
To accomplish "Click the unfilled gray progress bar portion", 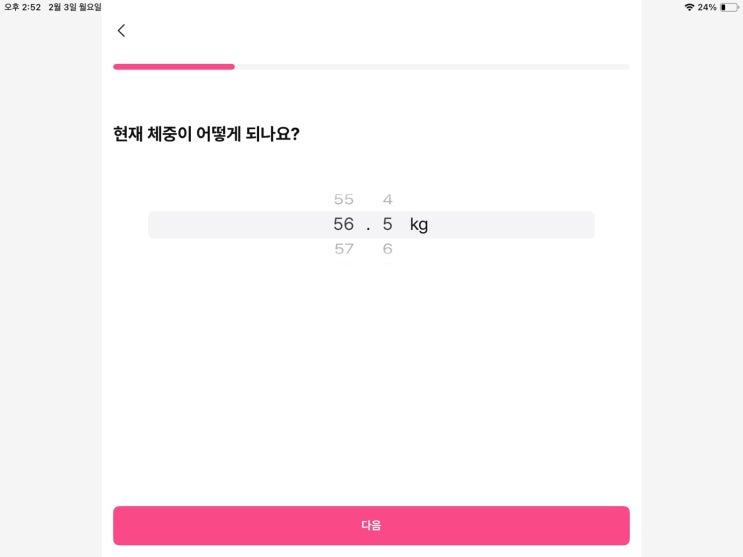I will coord(432,67).
